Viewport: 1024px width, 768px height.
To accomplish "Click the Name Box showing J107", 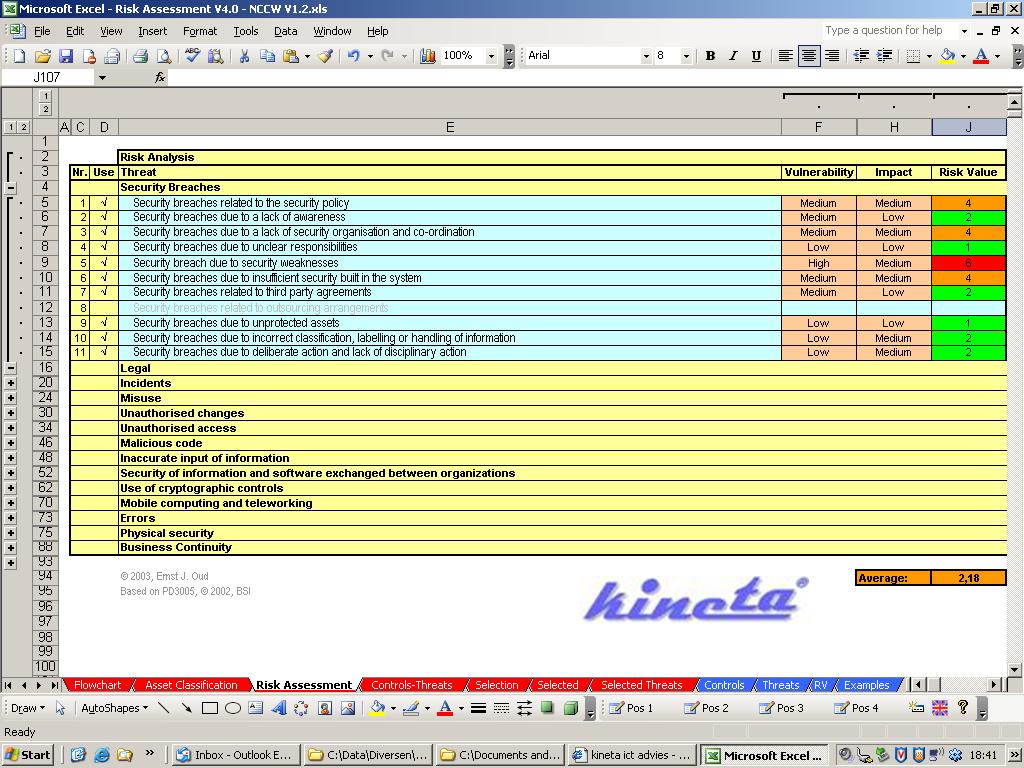I will point(47,77).
